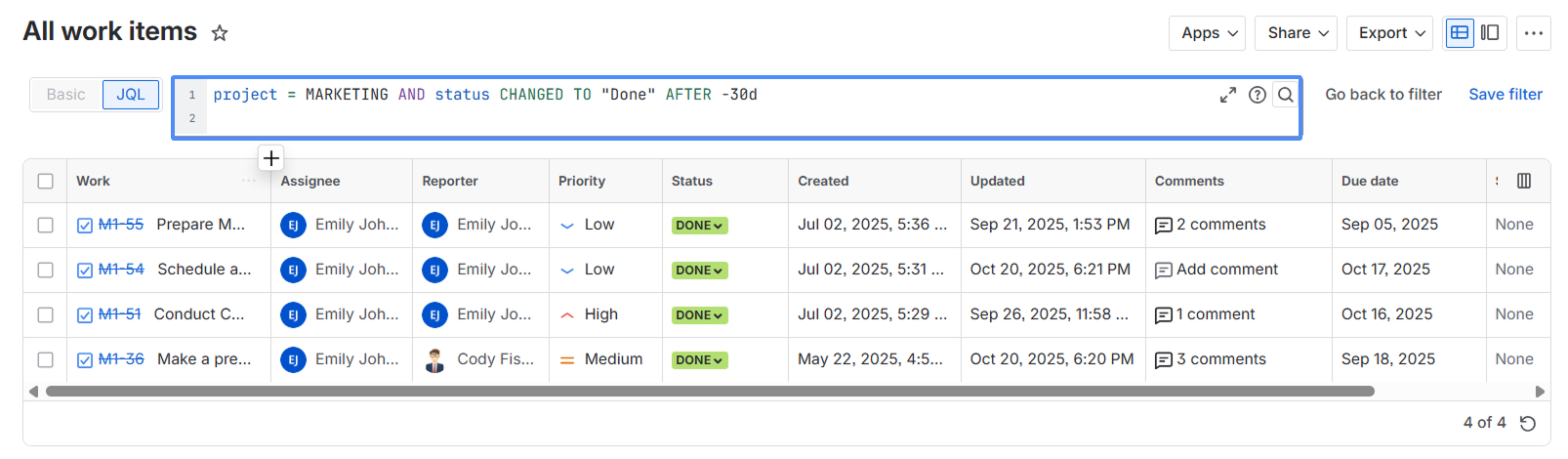Open the three-dots more actions menu
The width and height of the screenshot is (1568, 459).
coord(1534,33)
